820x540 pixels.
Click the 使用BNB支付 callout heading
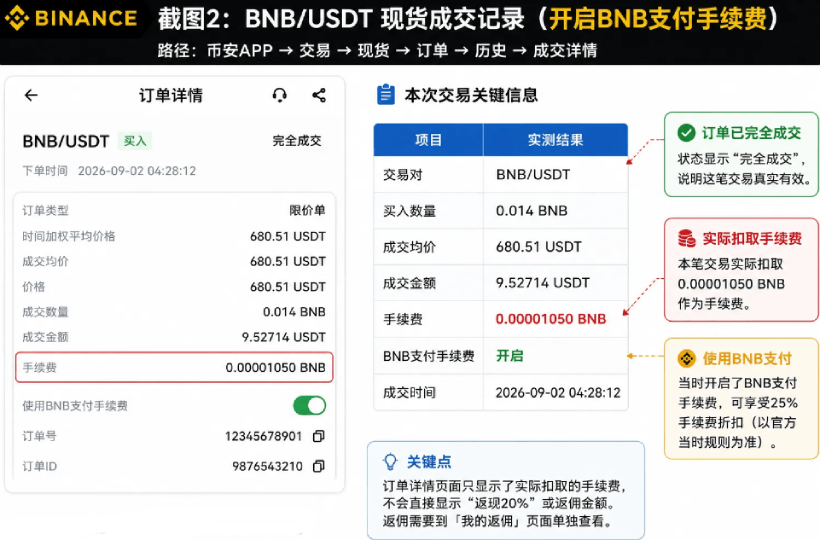(x=747, y=359)
